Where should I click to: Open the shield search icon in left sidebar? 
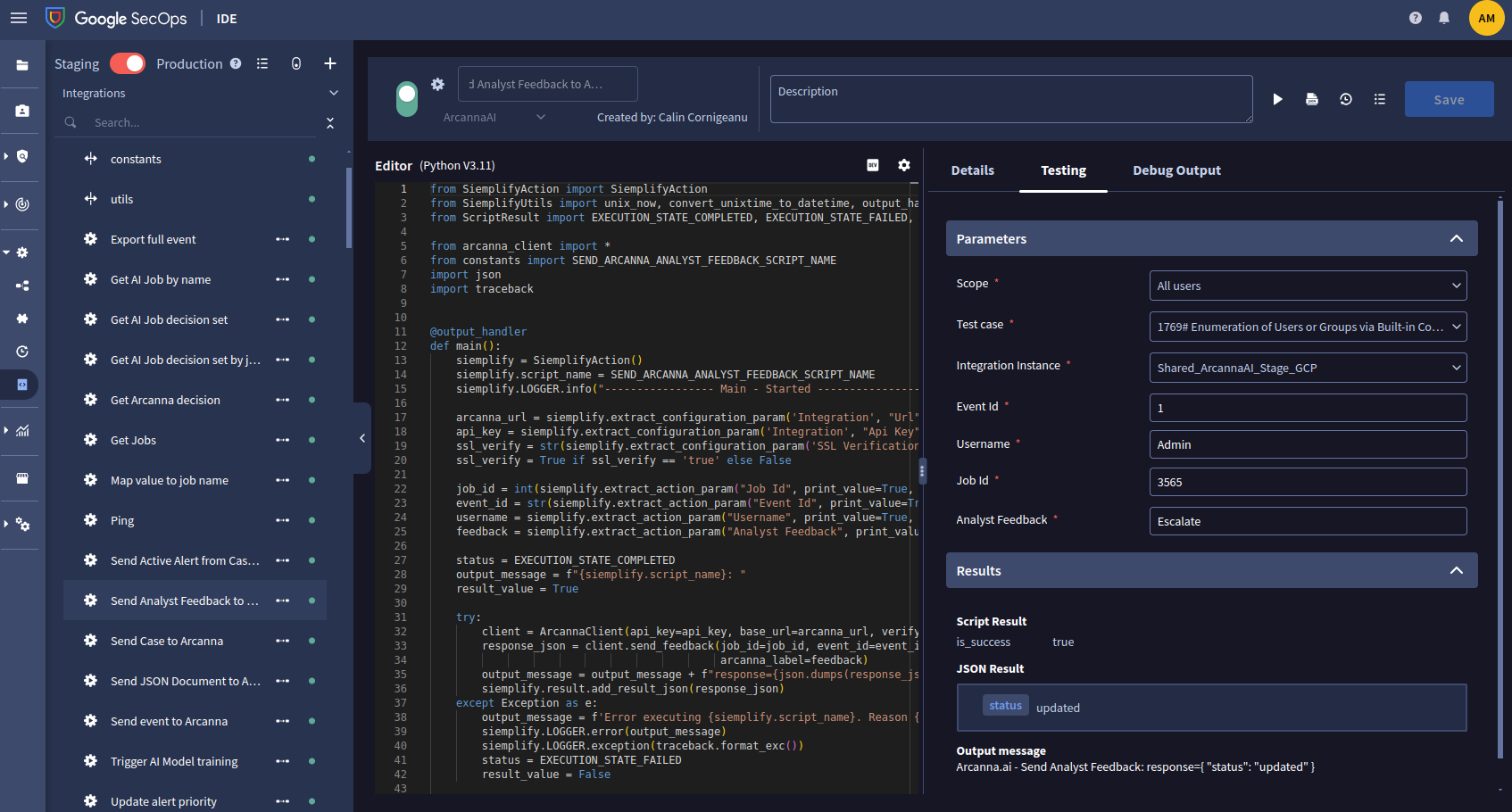click(x=22, y=156)
